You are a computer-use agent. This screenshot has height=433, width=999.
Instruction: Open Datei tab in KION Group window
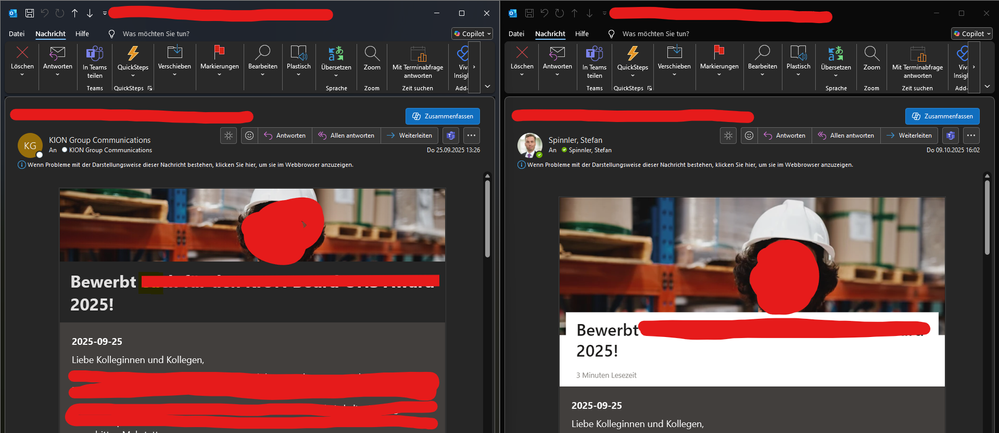17,34
